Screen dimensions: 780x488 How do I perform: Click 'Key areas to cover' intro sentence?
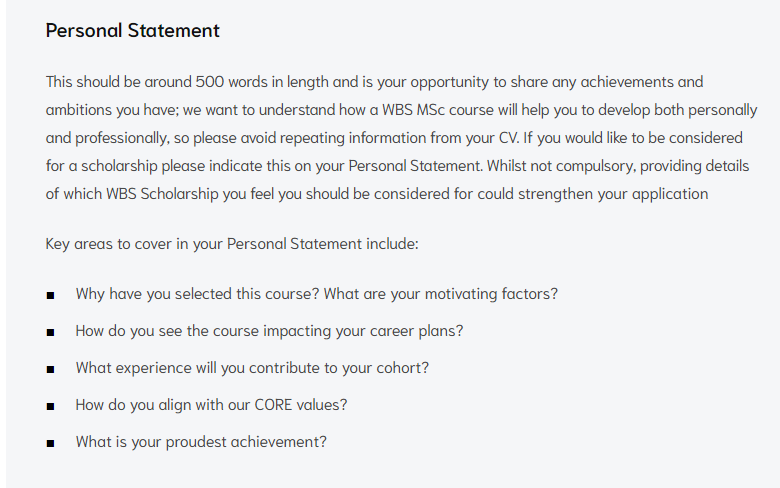(x=232, y=244)
